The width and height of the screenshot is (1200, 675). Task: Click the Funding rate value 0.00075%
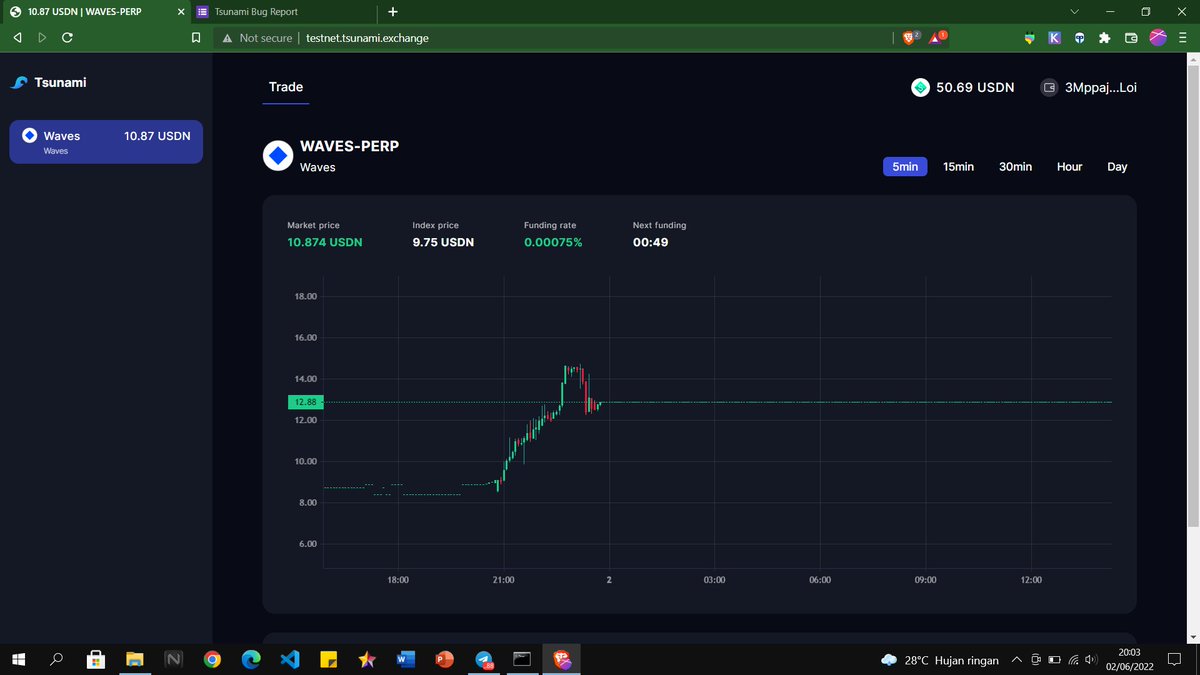point(553,242)
